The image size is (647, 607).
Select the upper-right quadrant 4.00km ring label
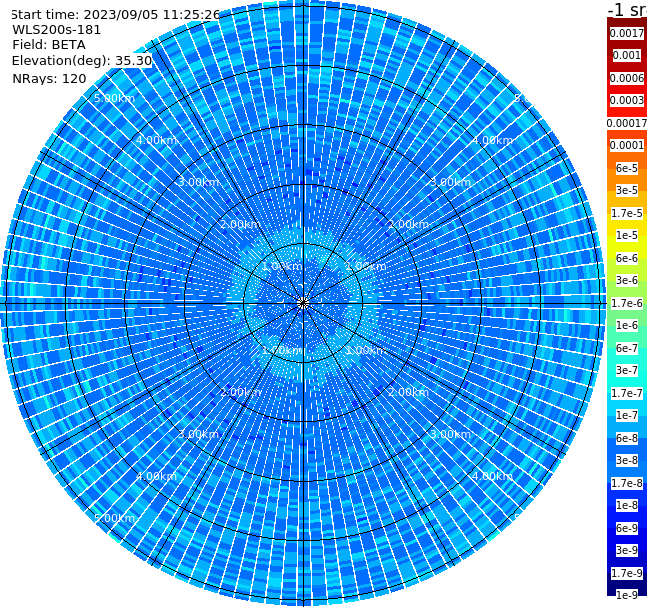492,140
